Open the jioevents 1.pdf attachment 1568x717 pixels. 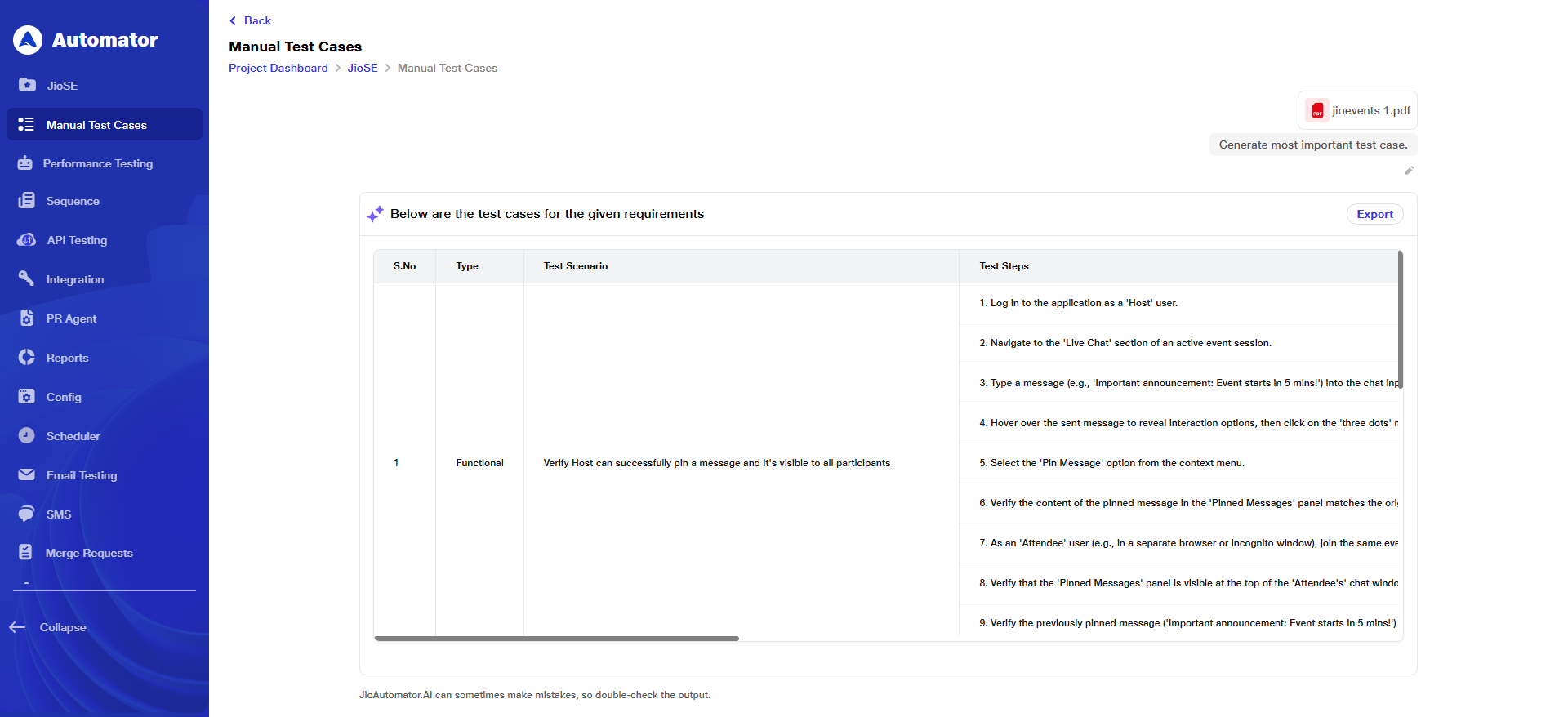[x=1358, y=110]
